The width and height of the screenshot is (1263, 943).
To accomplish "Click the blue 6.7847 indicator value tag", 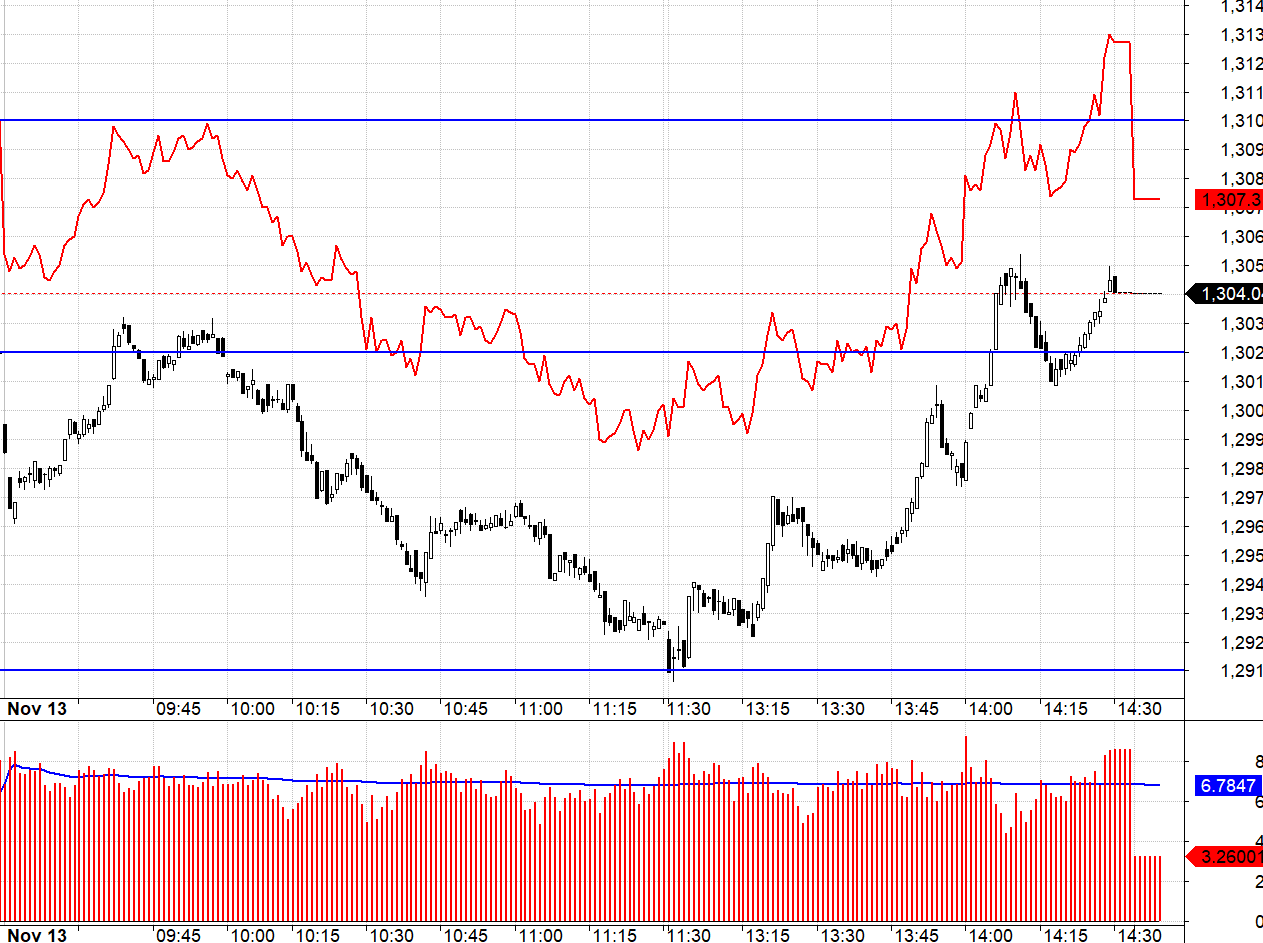I will pos(1229,786).
